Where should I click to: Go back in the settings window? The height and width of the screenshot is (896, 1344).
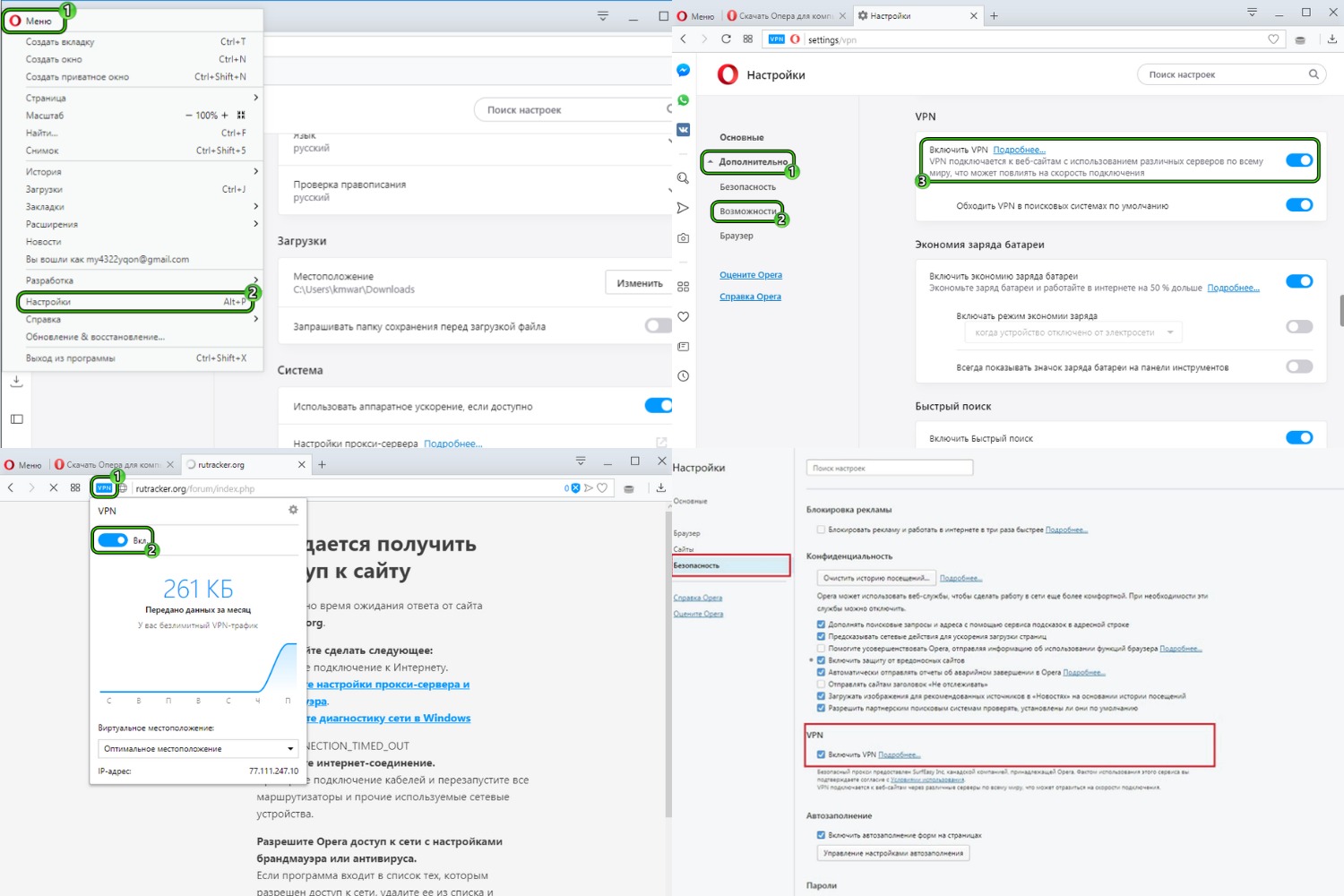pyautogui.click(x=683, y=39)
